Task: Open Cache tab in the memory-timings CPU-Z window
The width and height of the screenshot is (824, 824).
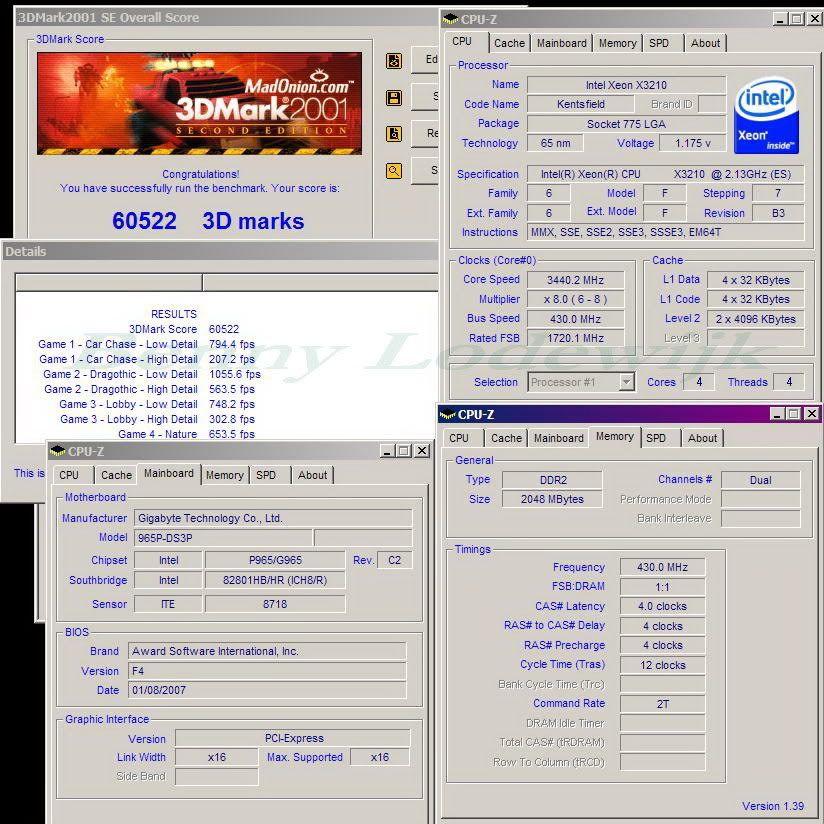Action: (x=506, y=438)
